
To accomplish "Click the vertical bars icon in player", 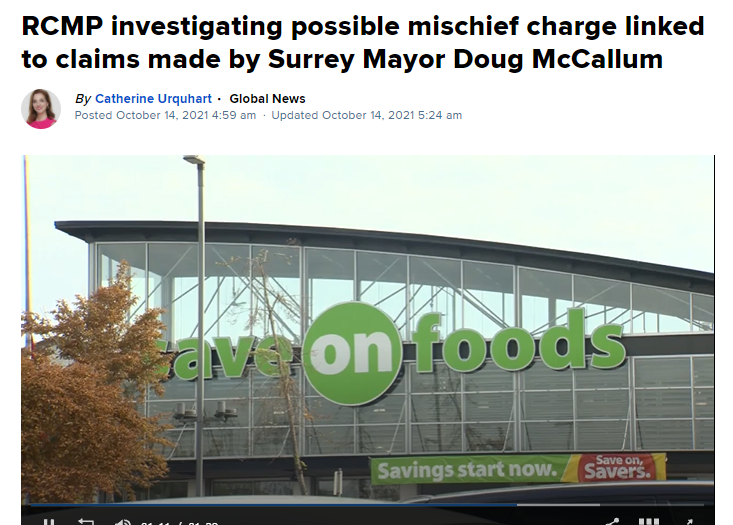I will click(x=649, y=522).
